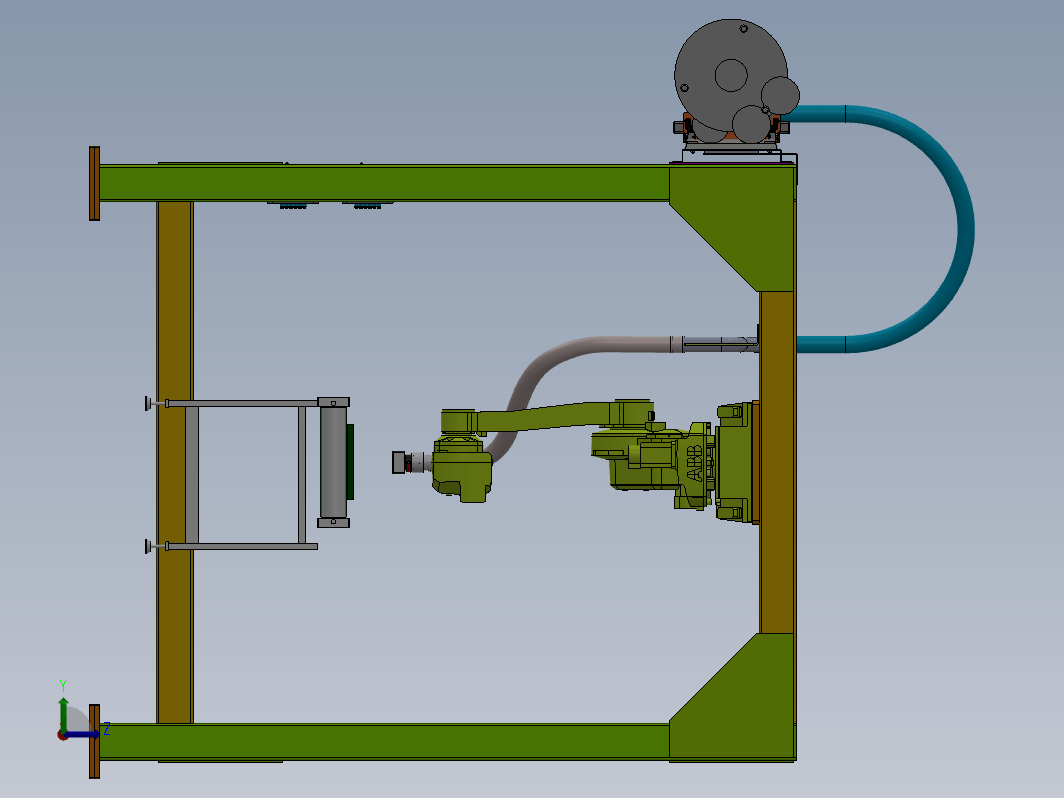
Task: Click the upper gray fixture support rod
Action: pyautogui.click(x=241, y=404)
